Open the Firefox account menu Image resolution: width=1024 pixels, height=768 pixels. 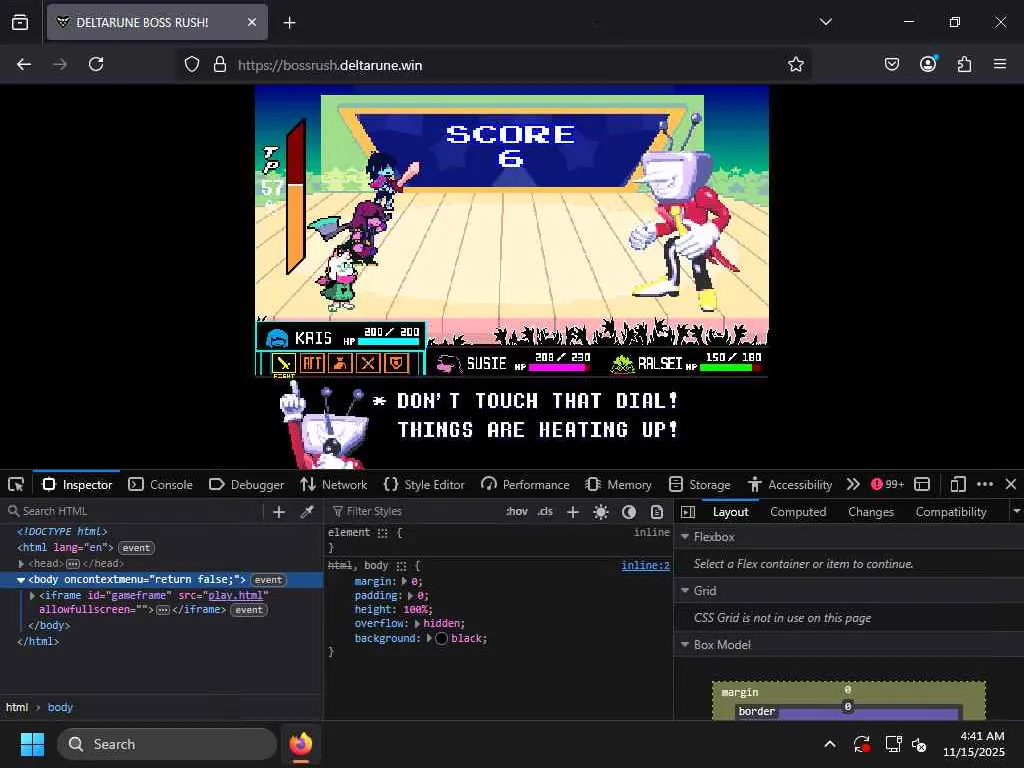click(928, 63)
